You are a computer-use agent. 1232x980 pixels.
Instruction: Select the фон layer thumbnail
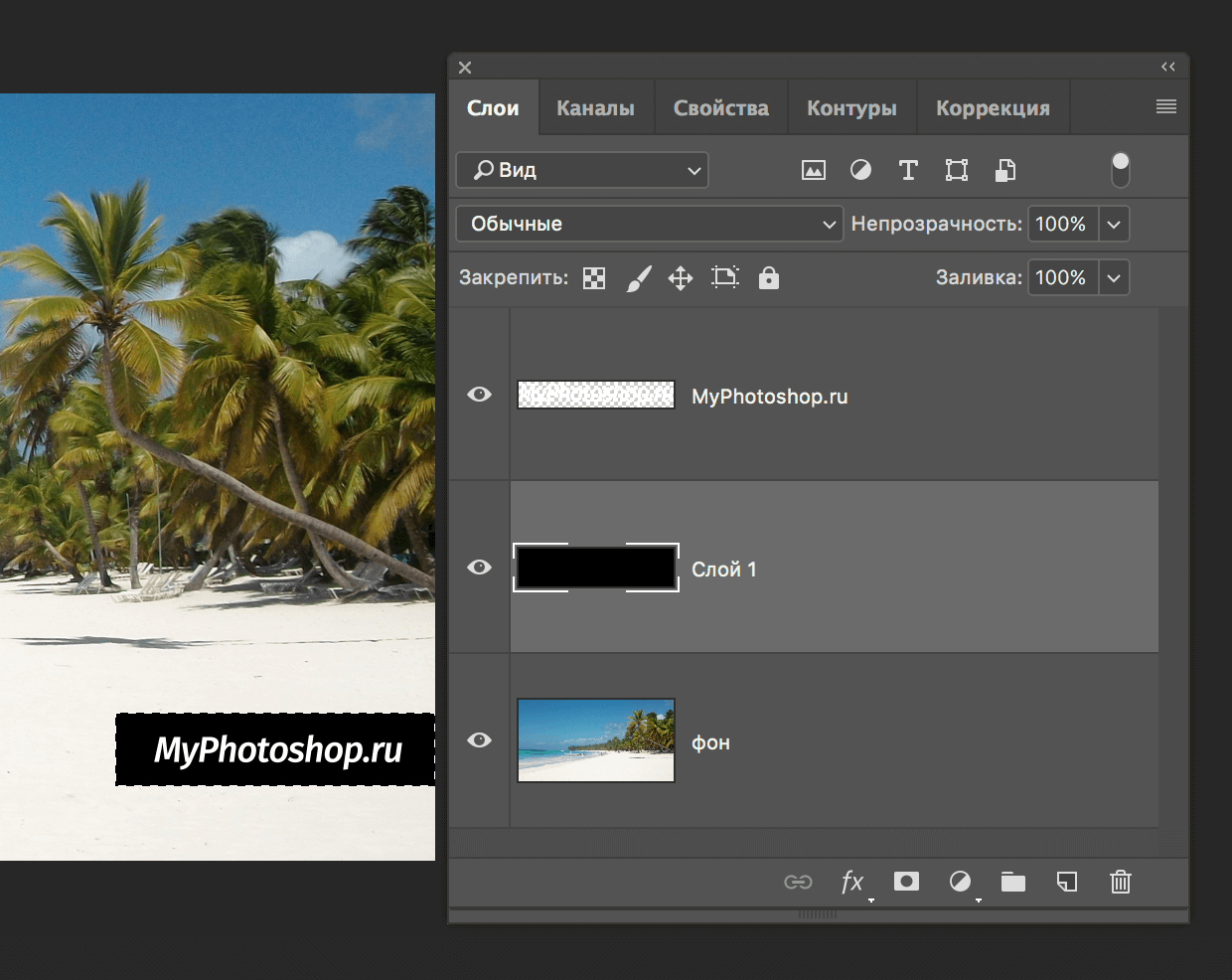(596, 740)
